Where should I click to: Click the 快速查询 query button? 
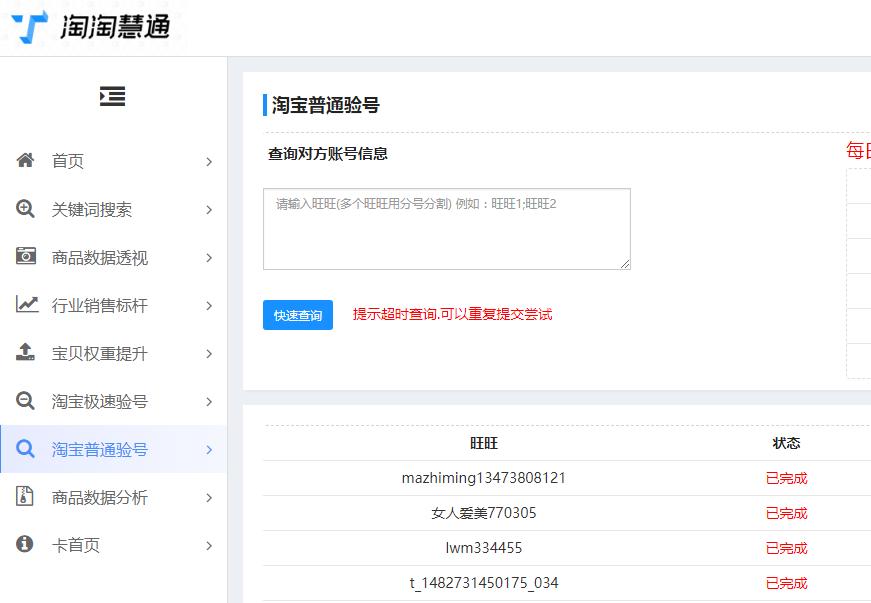pos(297,315)
